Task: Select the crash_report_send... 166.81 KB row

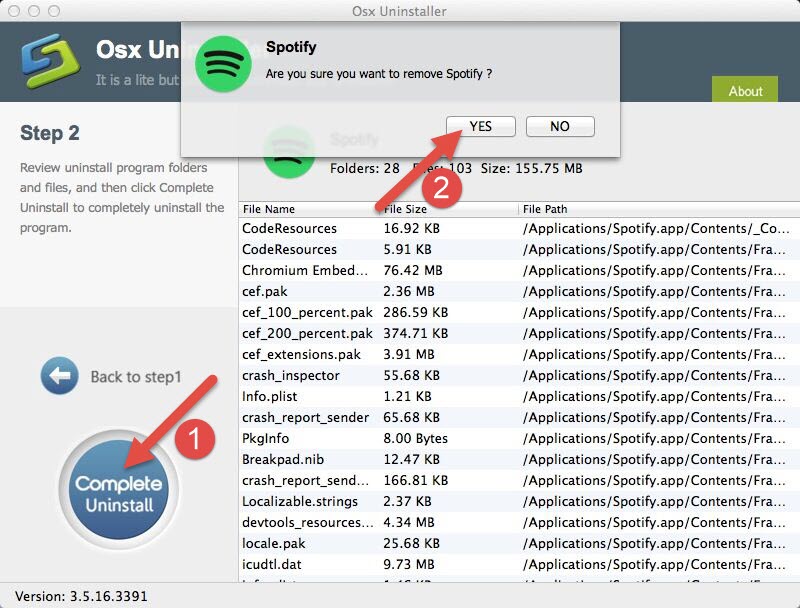Action: [519, 480]
